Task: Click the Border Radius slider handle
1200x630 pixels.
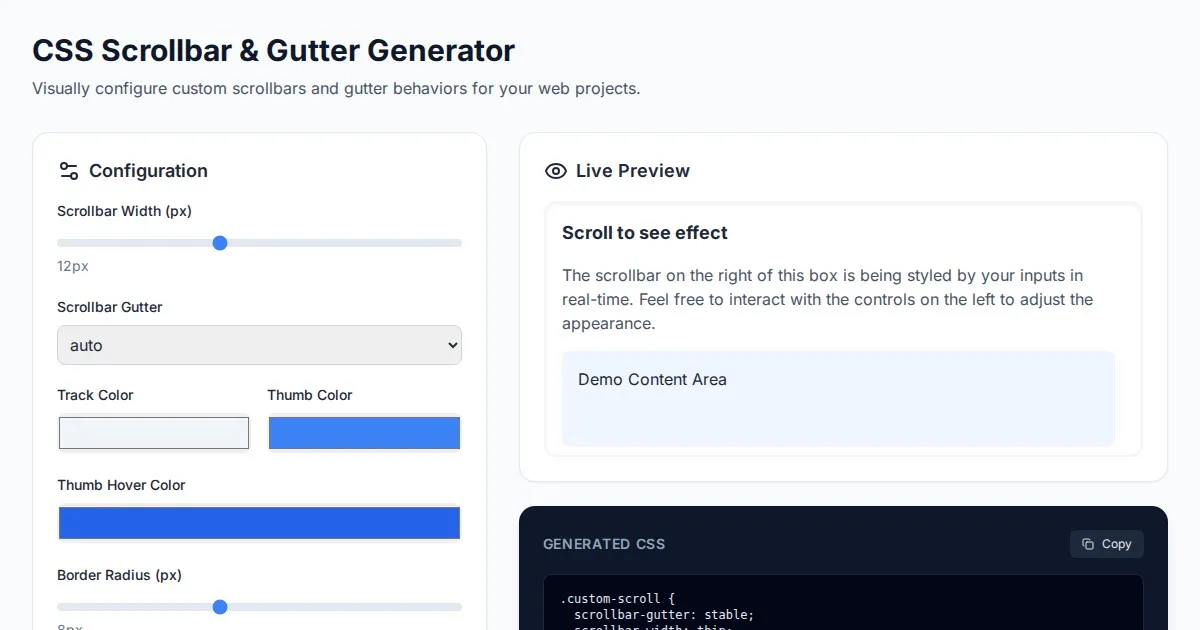Action: 220,607
